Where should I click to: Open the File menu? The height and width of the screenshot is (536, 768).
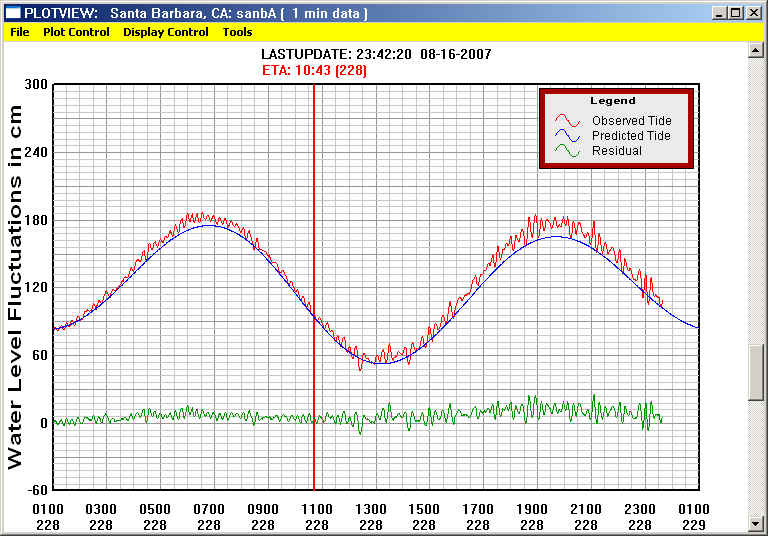(19, 32)
